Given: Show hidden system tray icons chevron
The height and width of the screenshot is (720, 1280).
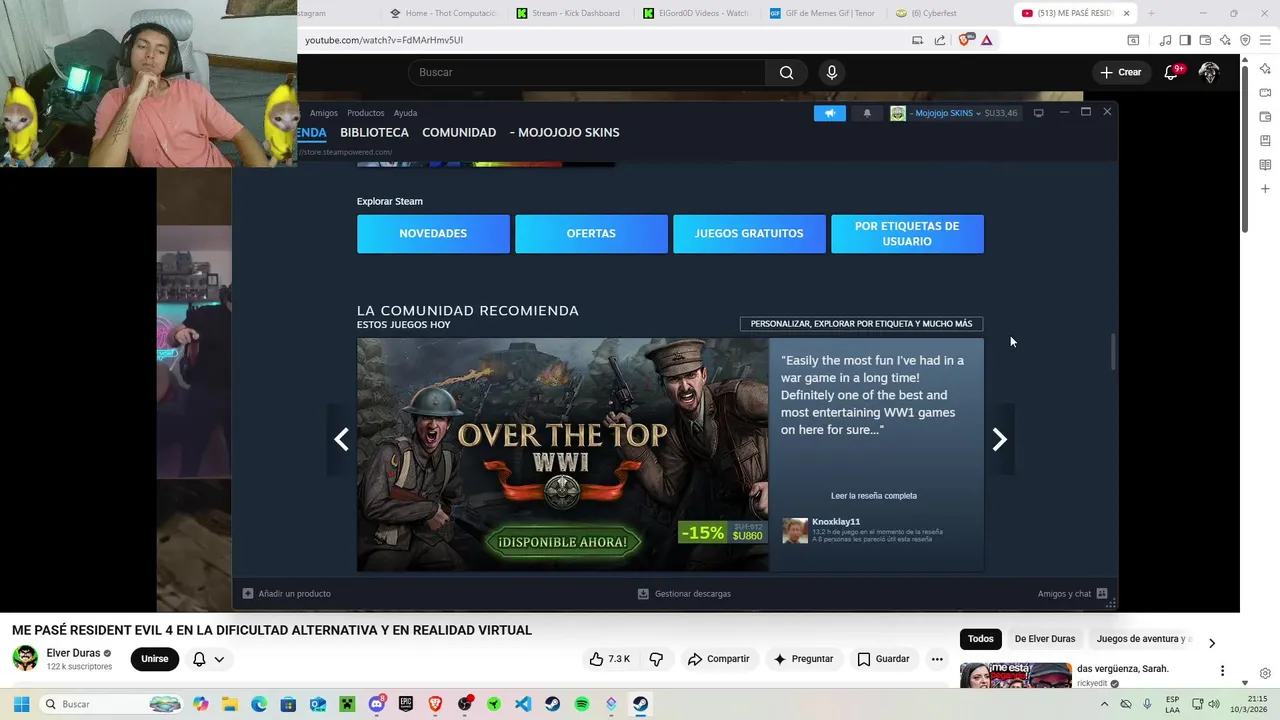Looking at the screenshot, I should (1104, 704).
